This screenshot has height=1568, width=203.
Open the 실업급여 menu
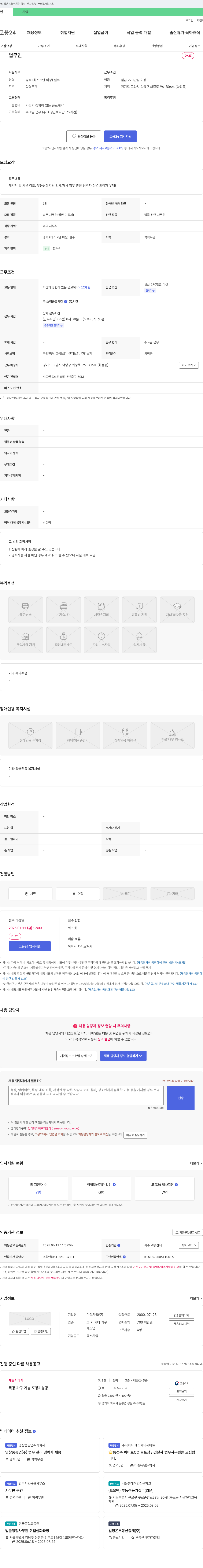coord(101,33)
